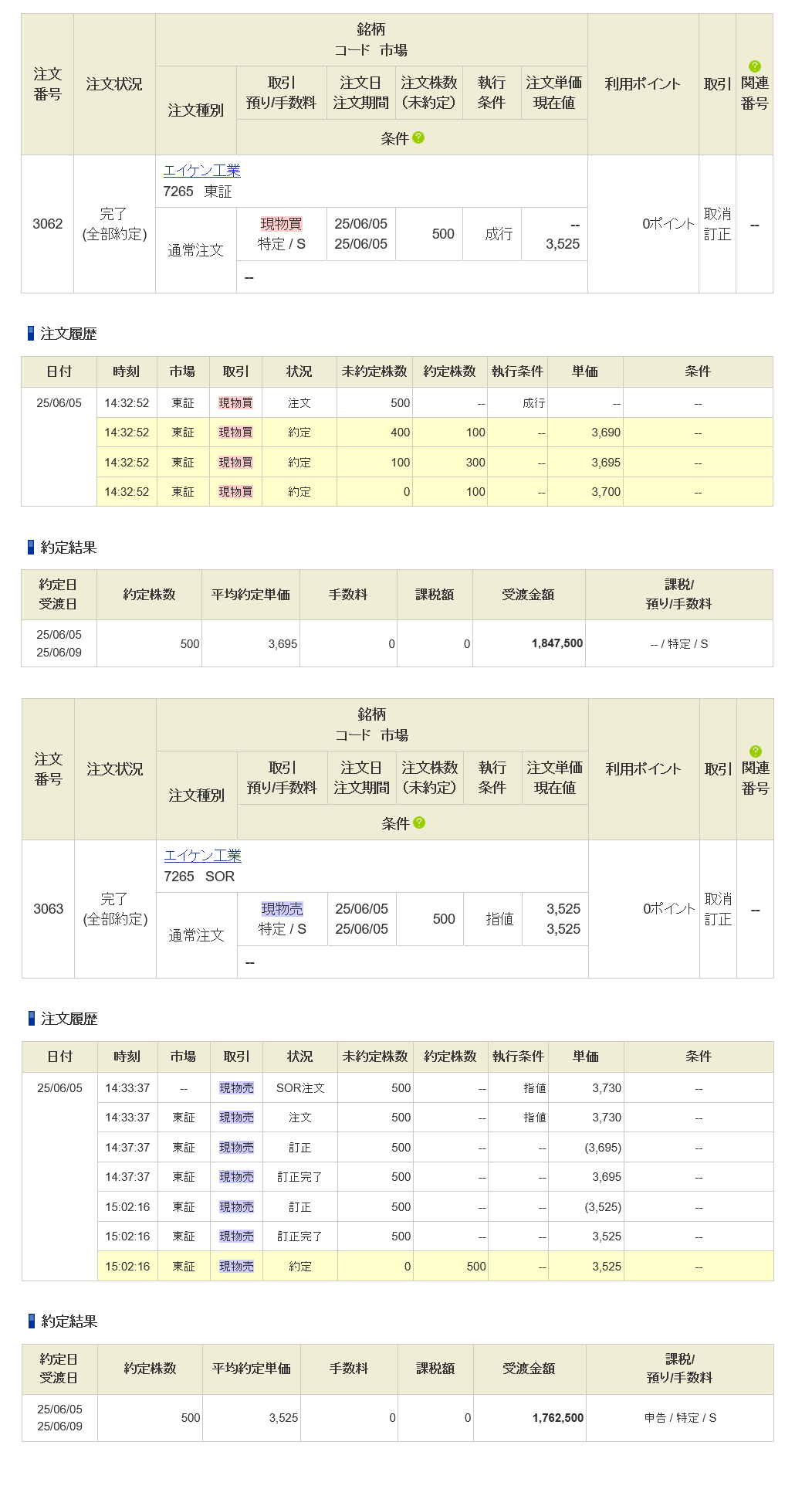Screen dimensions: 812x1496
Task: Click executed quantity 300 in order history
Action: click(x=475, y=463)
